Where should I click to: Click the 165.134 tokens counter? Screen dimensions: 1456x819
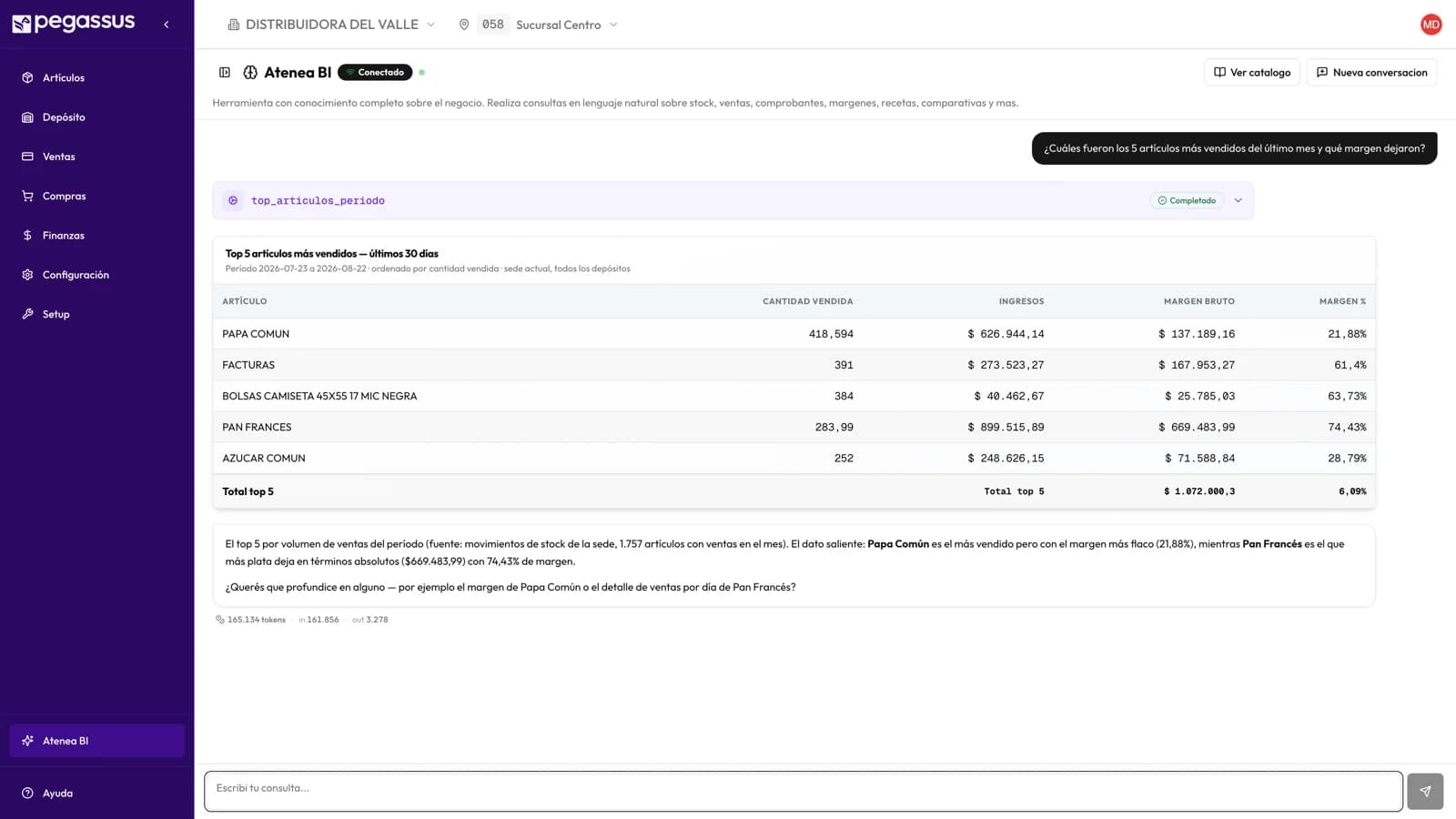coord(250,620)
